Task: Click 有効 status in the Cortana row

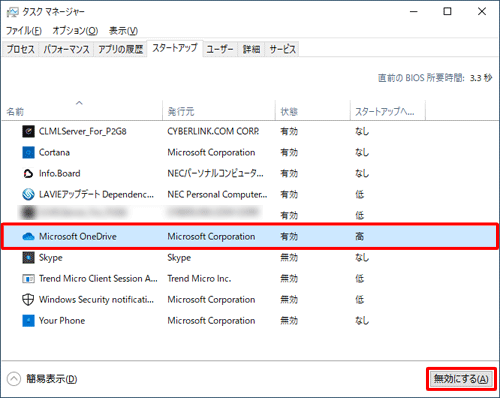Action: click(x=289, y=152)
